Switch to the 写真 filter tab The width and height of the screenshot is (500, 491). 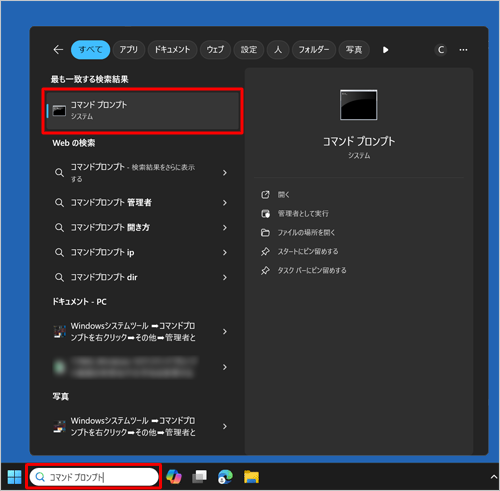[x=354, y=50]
